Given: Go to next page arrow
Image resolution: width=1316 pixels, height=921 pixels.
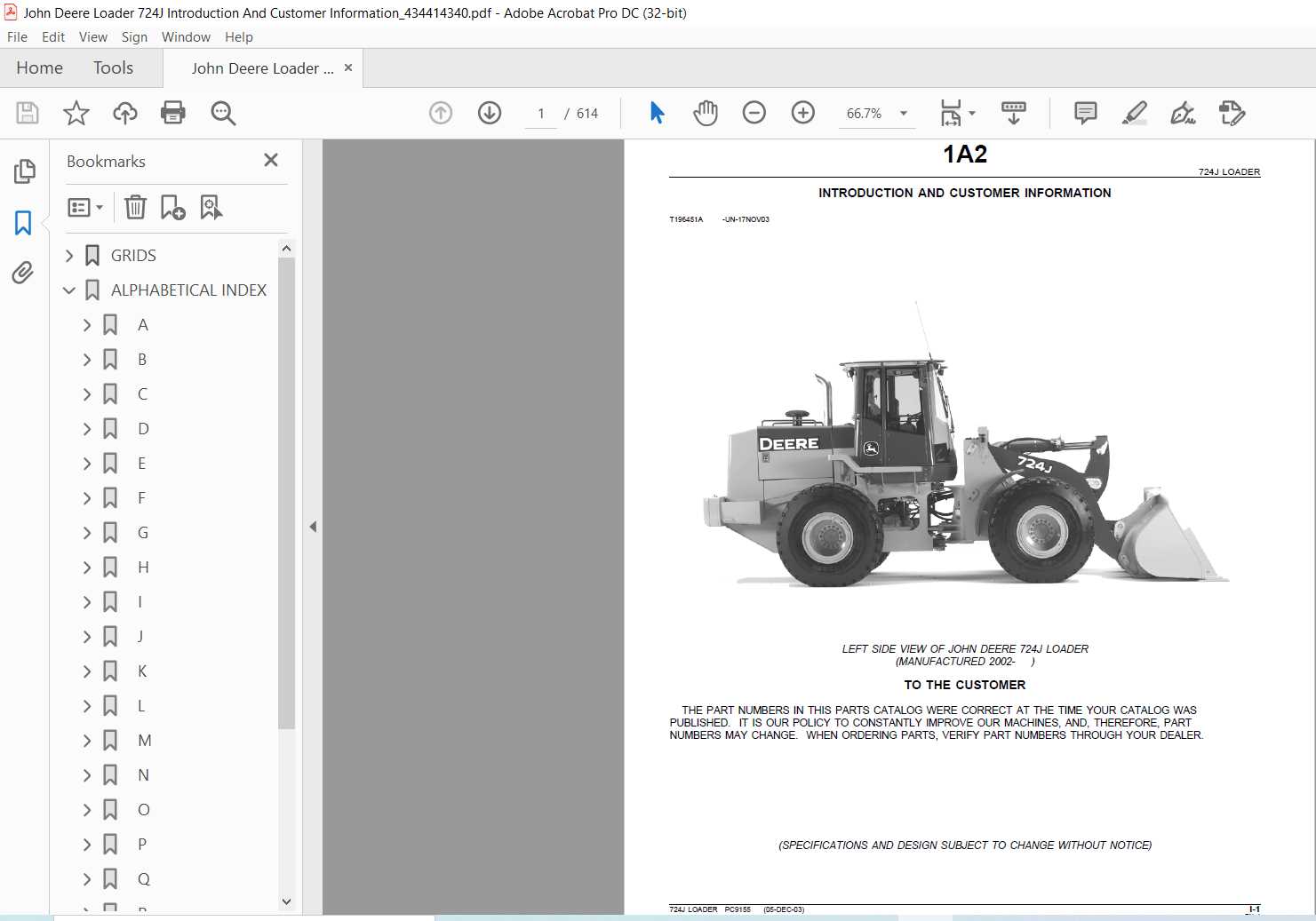Looking at the screenshot, I should pyautogui.click(x=490, y=113).
